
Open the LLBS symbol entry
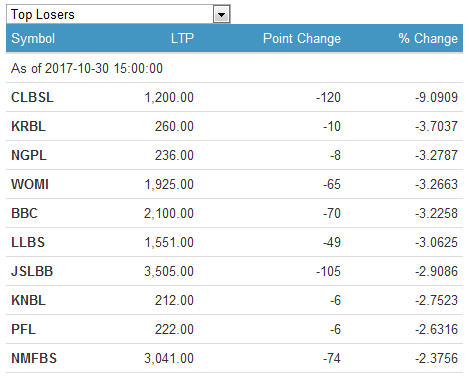pyautogui.click(x=28, y=242)
